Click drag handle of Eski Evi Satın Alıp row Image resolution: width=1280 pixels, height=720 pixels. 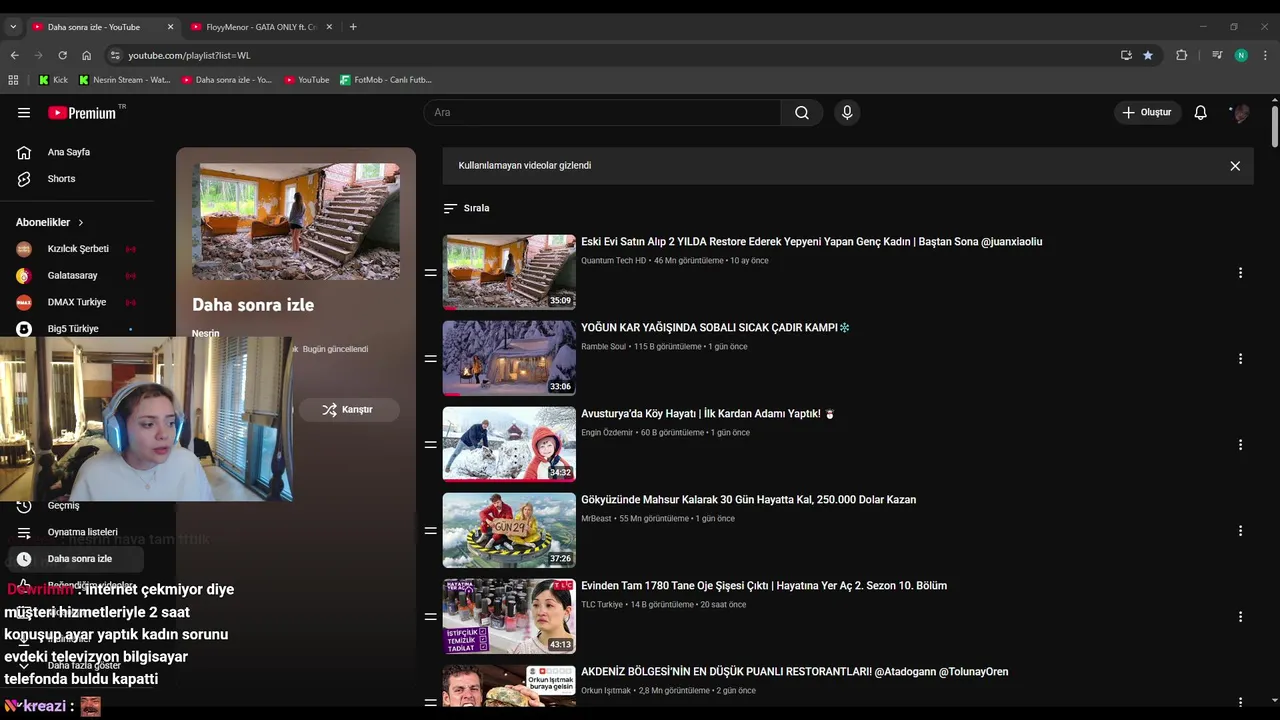431,273
